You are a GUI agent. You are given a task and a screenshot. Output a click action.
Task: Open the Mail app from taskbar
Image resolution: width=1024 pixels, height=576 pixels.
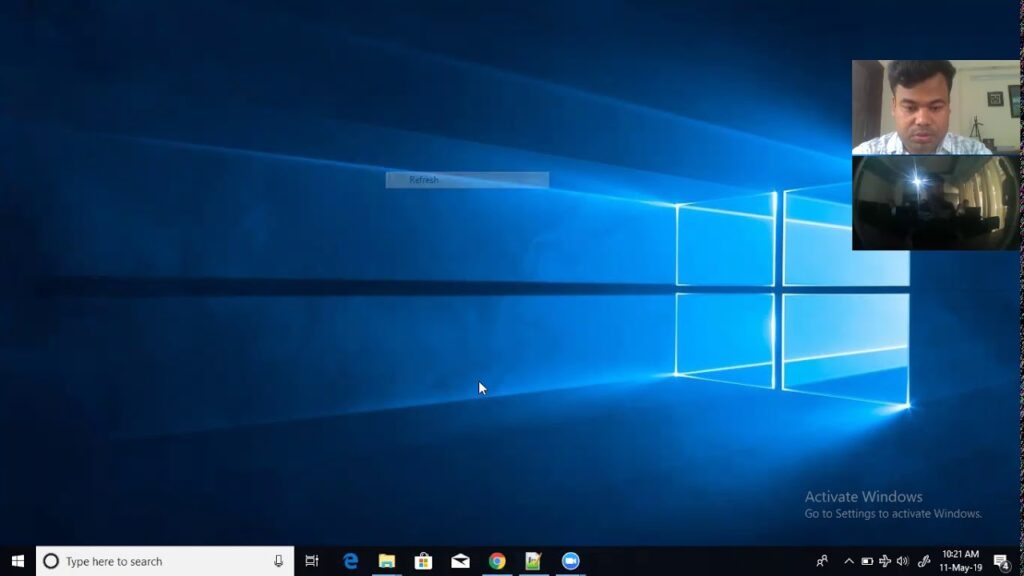(x=460, y=561)
